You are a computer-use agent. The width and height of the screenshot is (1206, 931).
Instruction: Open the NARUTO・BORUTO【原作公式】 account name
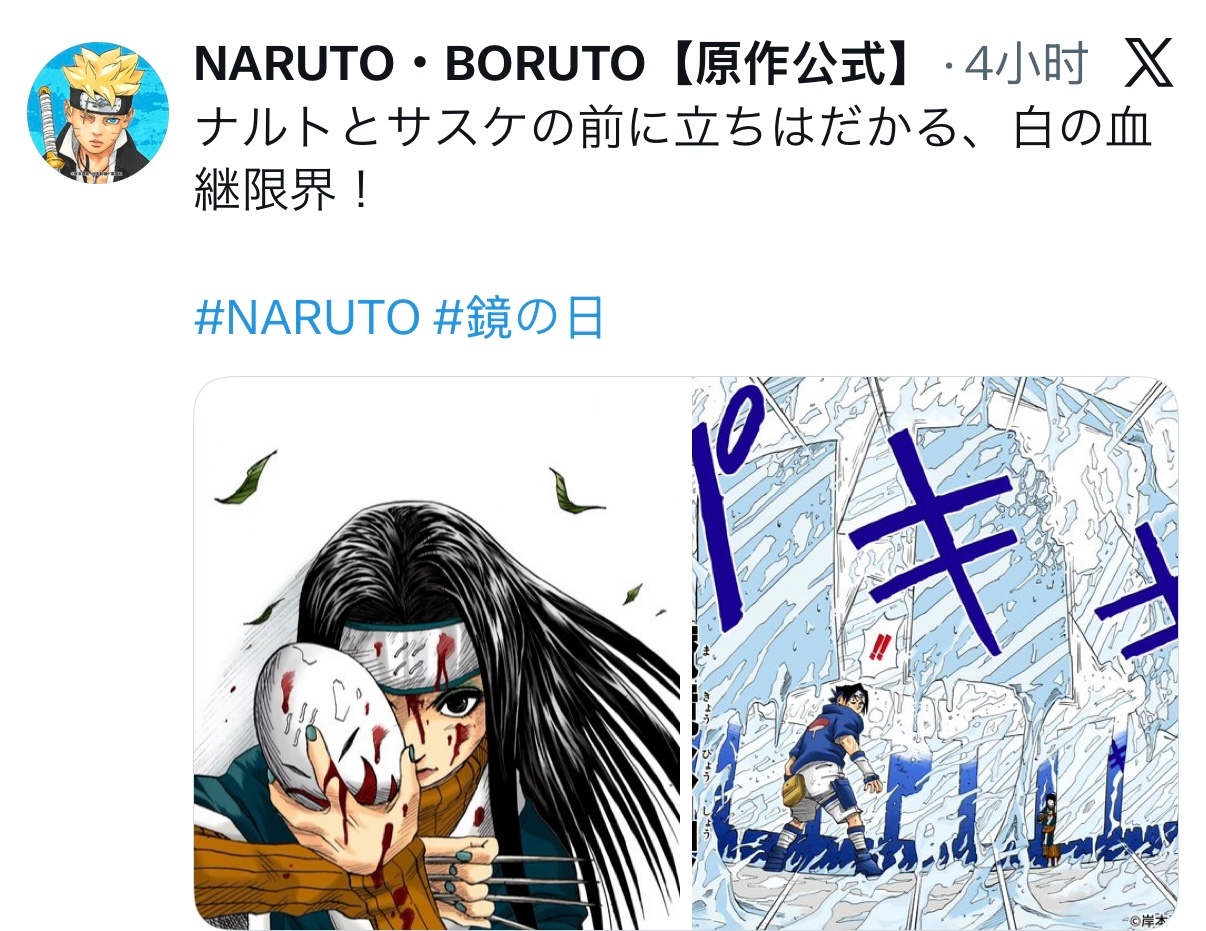[556, 66]
